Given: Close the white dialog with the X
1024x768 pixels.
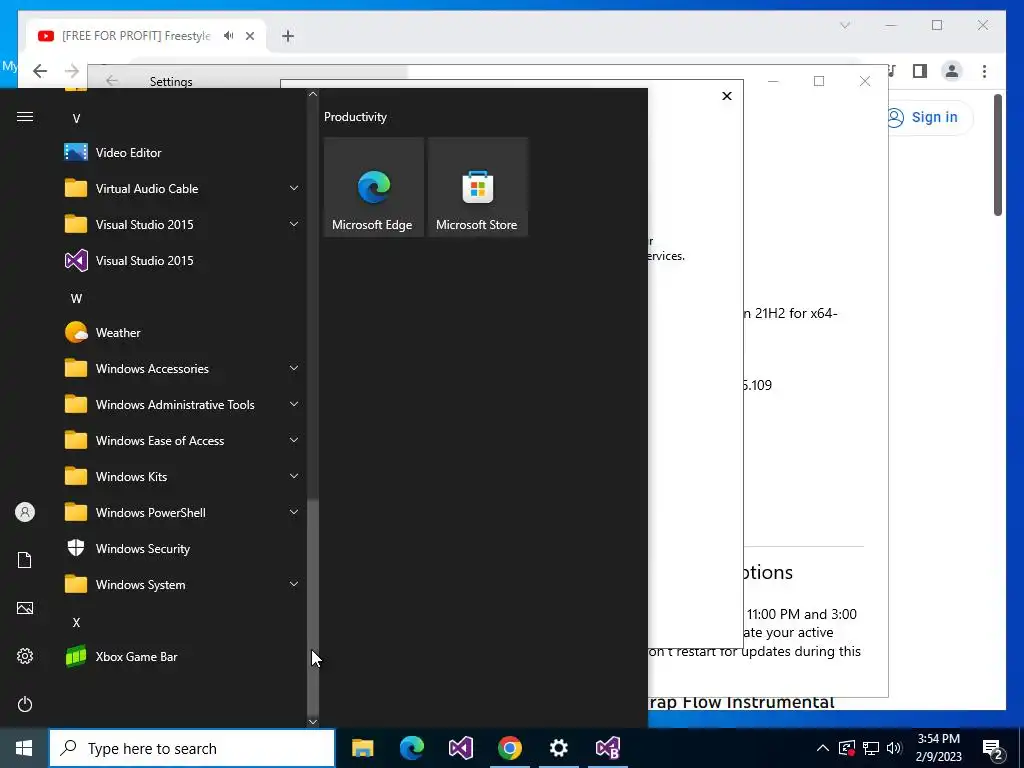Looking at the screenshot, I should click(x=727, y=96).
